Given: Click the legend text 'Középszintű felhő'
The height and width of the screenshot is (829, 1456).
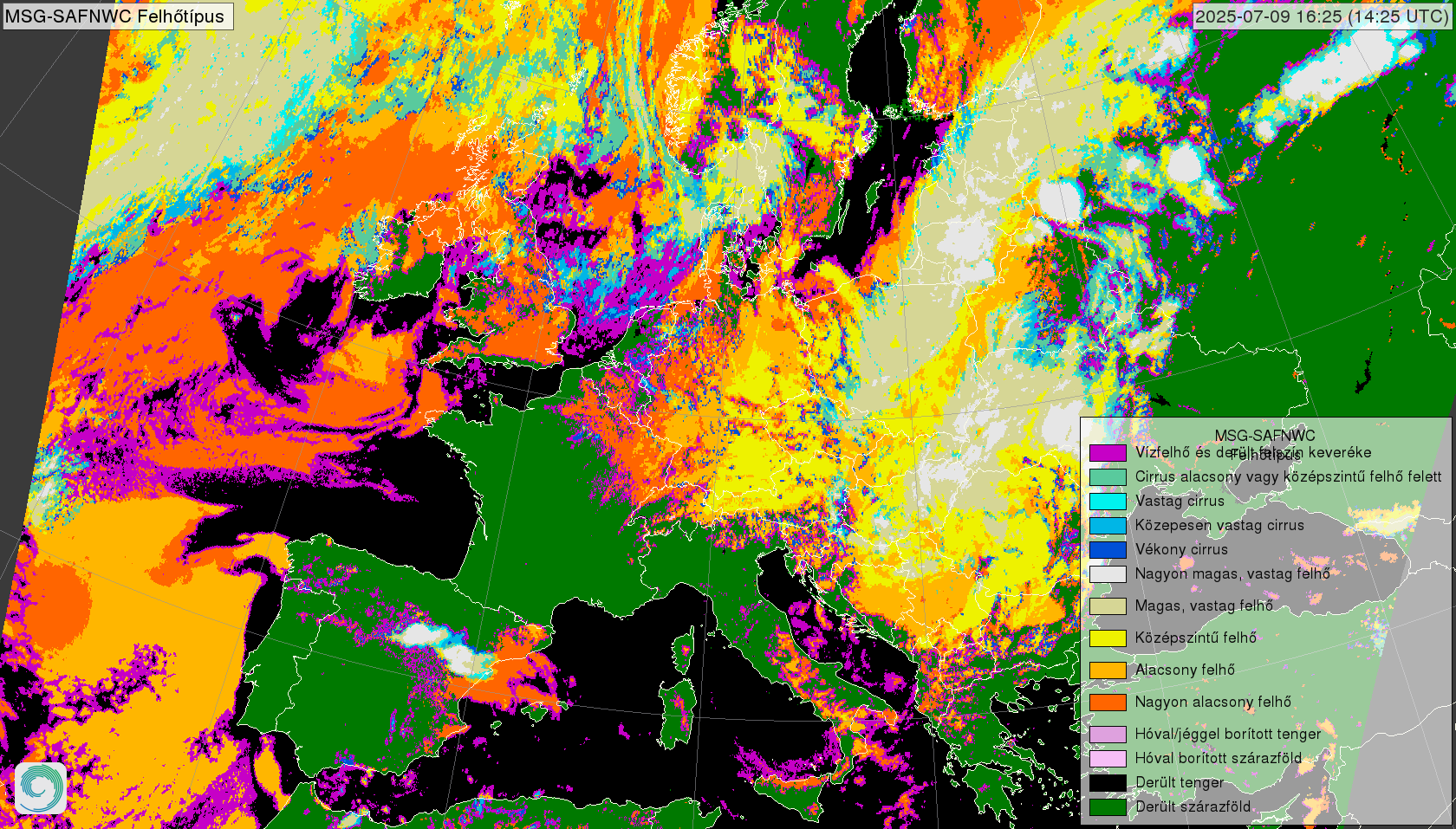Looking at the screenshot, I should [1196, 638].
